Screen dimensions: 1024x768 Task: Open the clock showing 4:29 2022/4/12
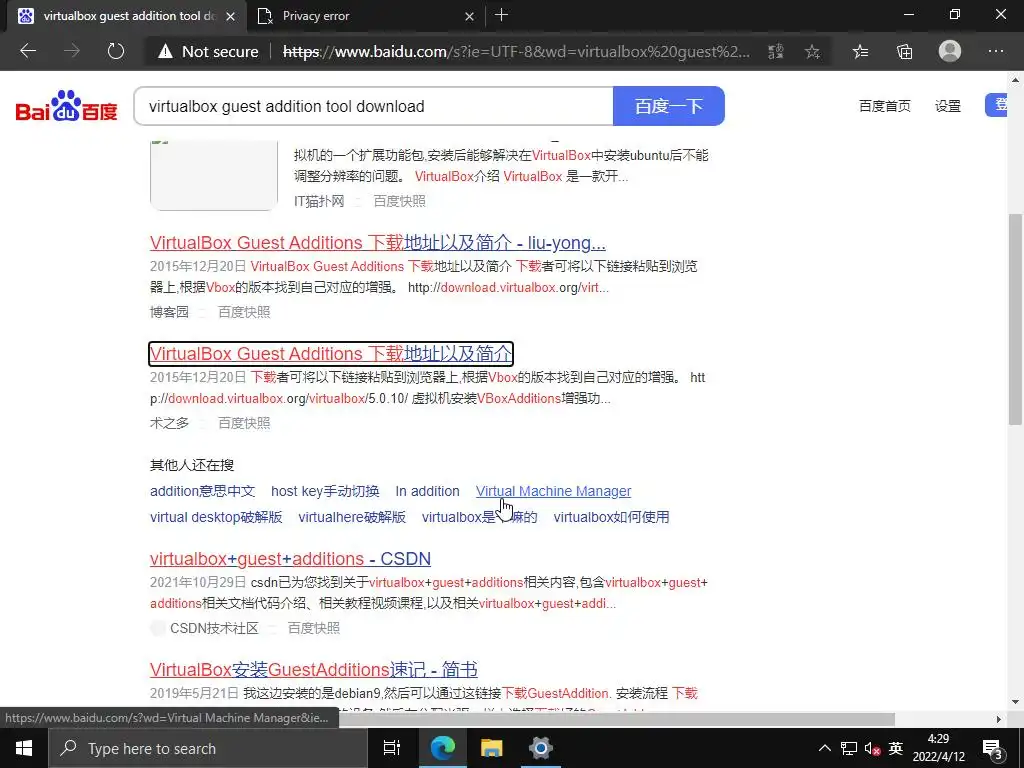pyautogui.click(x=938, y=748)
